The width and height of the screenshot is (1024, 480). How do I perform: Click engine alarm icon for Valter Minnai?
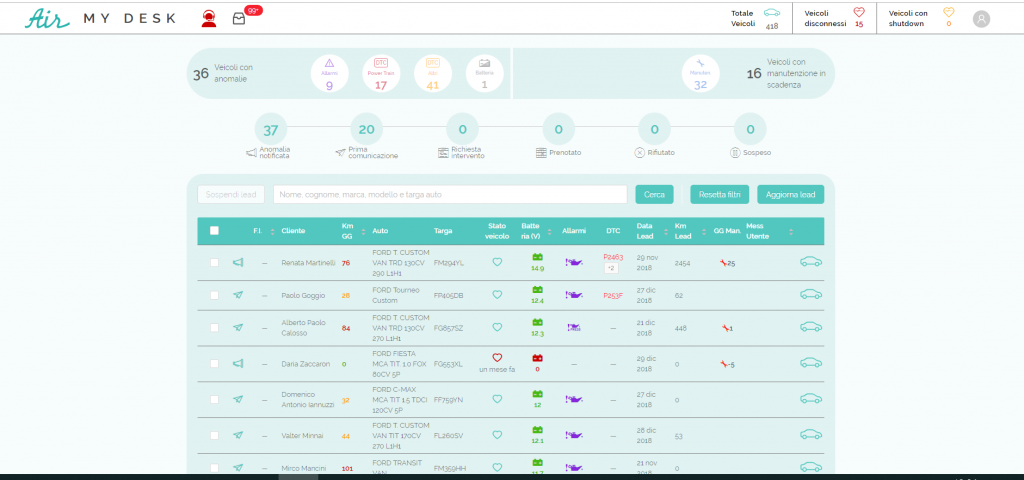point(573,434)
